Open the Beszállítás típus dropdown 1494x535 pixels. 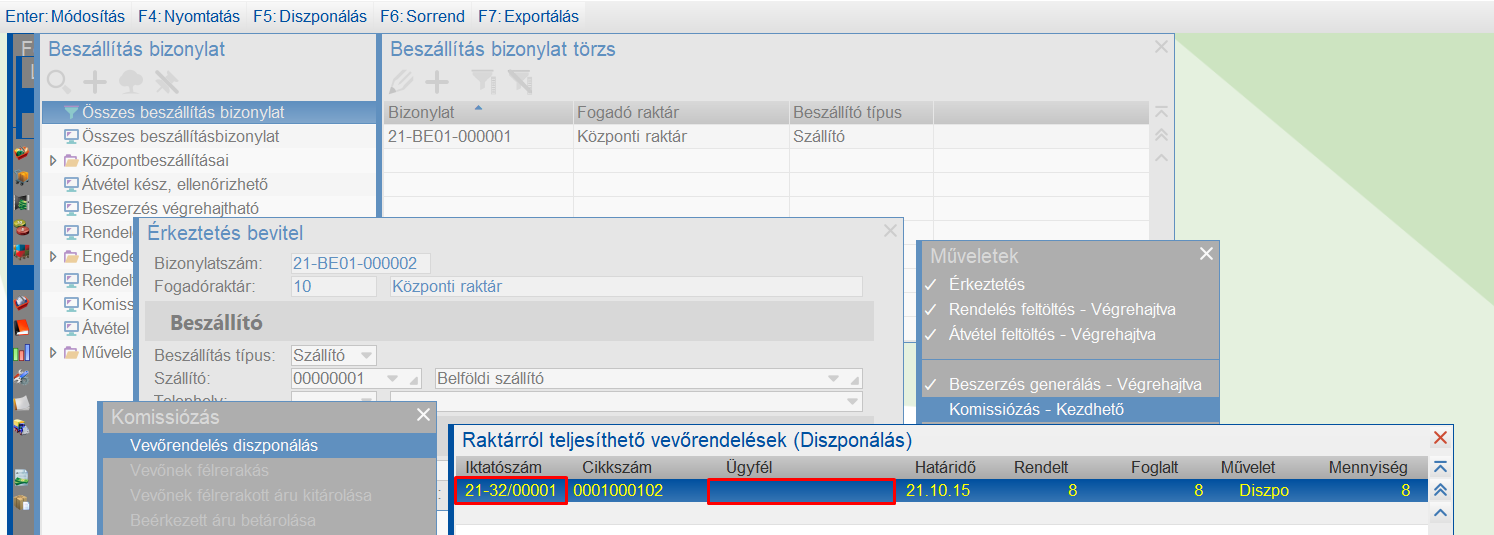click(366, 355)
